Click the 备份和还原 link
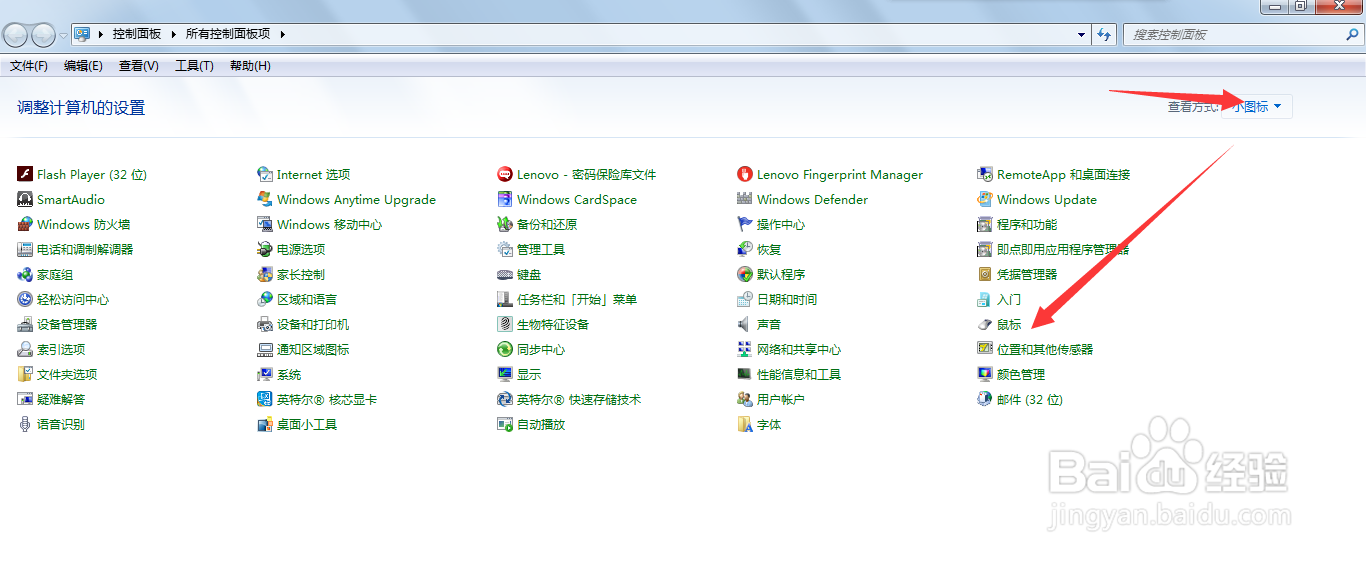This screenshot has width=1366, height=562. [547, 224]
